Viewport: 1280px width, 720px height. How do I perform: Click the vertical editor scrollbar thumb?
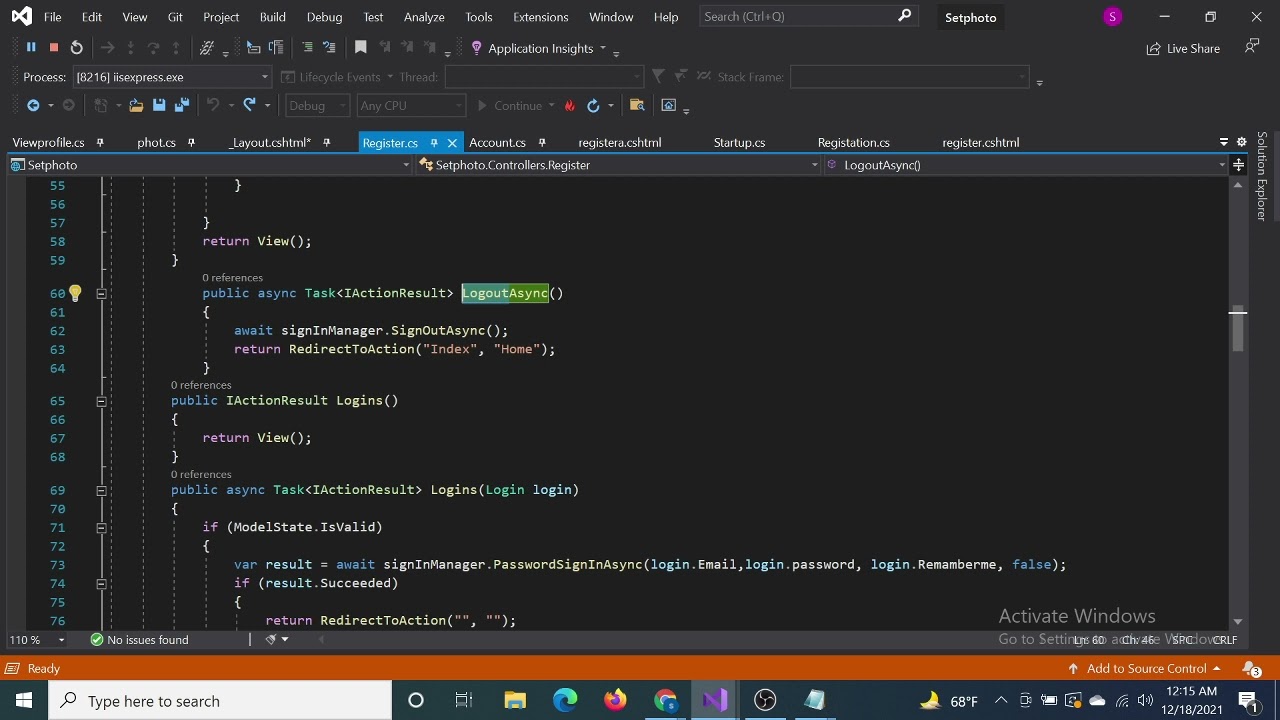click(x=1238, y=330)
